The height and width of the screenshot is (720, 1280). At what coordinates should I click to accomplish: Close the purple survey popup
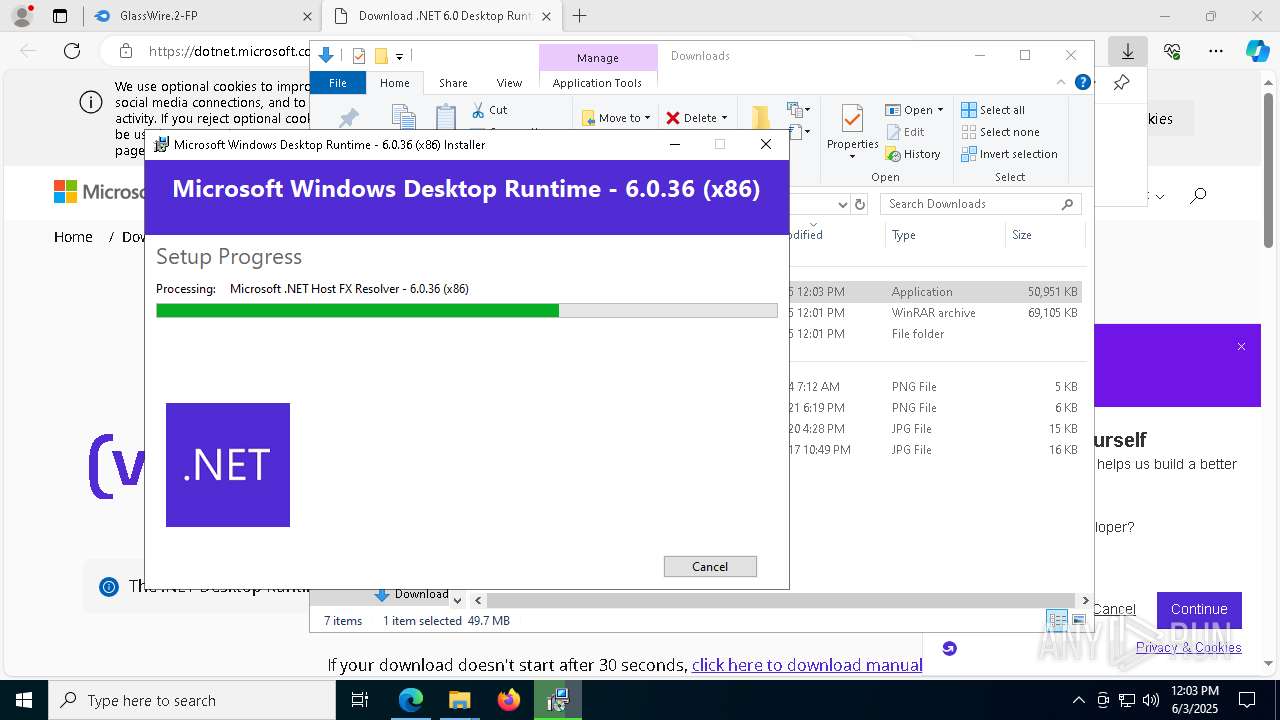tap(1241, 347)
